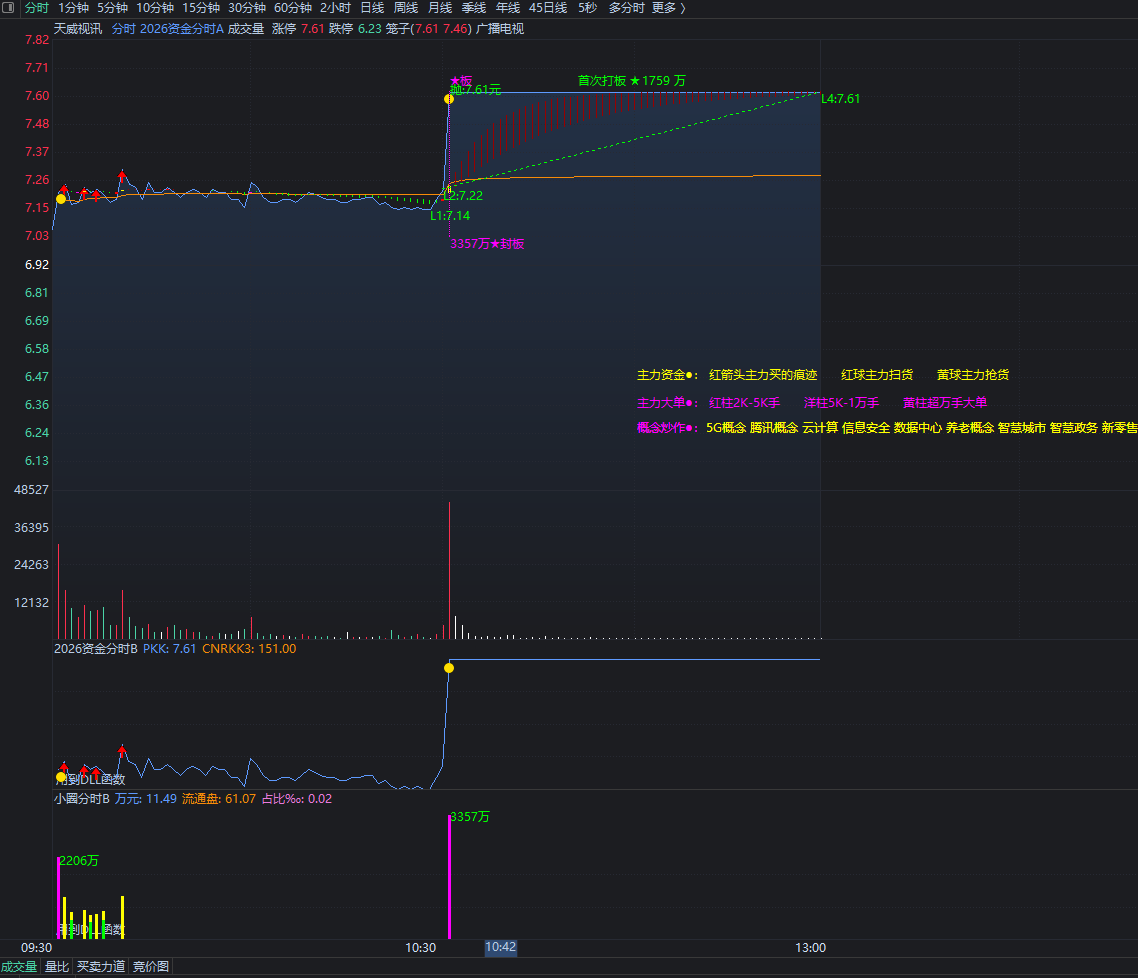
Task: Click the 信息安全 concept tag
Action: click(866, 428)
